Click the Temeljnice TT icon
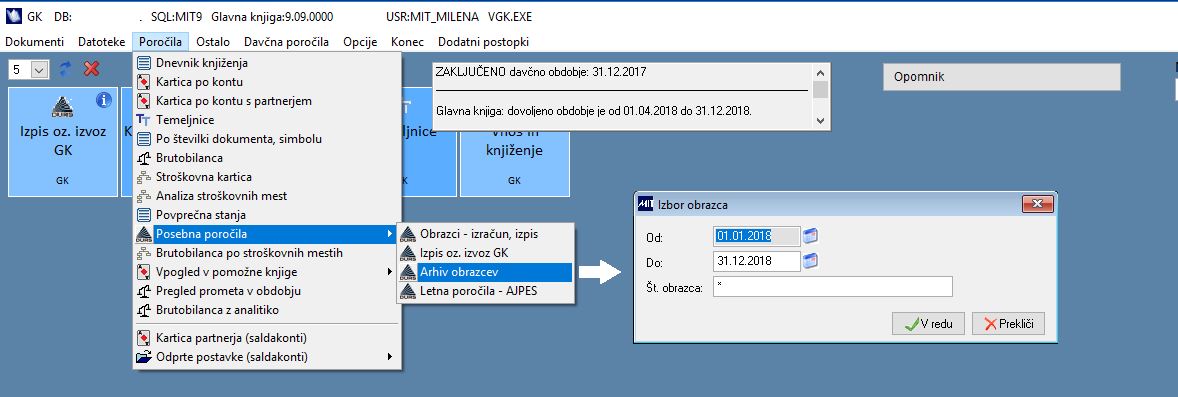The height and width of the screenshot is (397, 1178). coord(143,120)
